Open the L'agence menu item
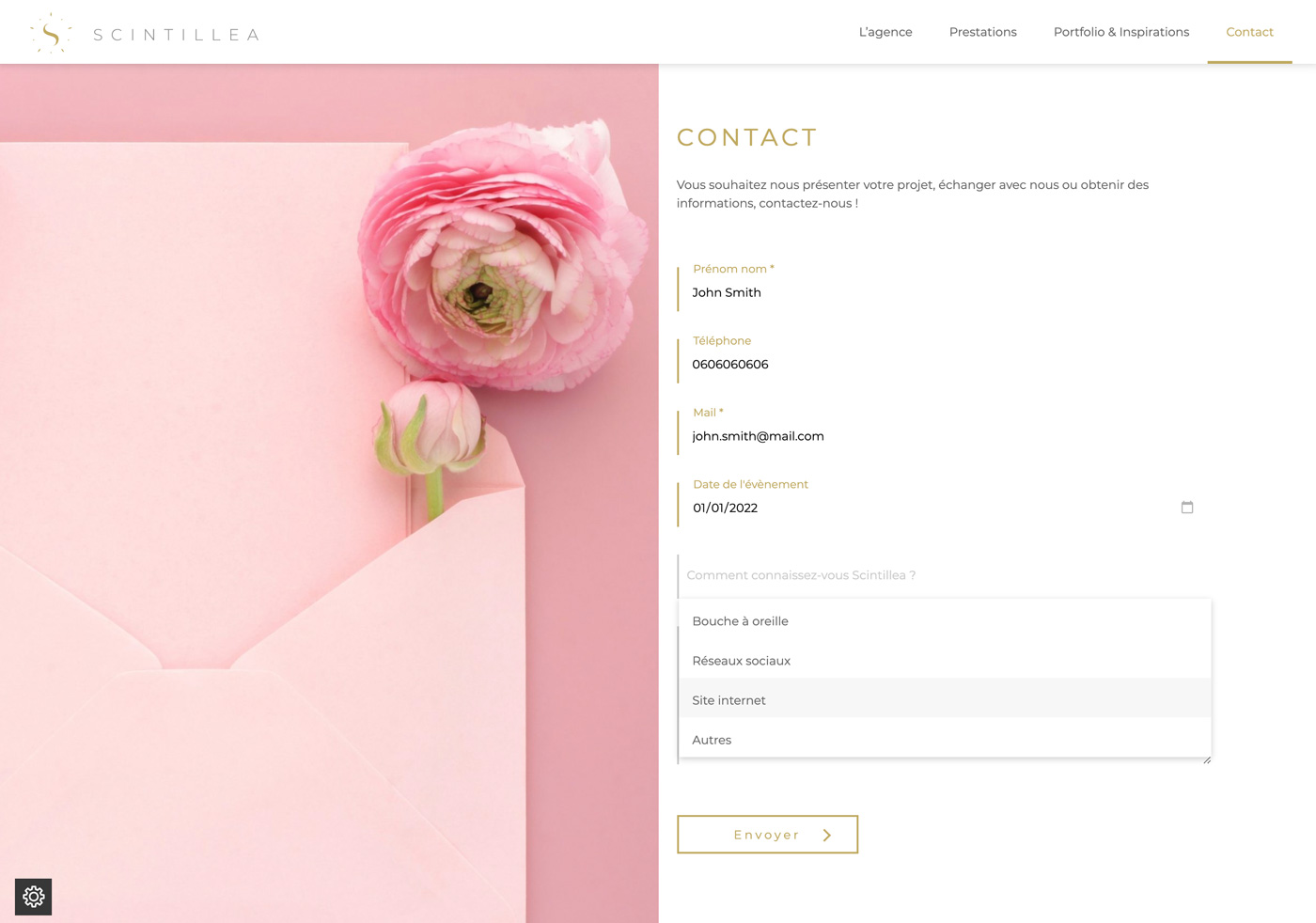The image size is (1316, 923). [x=885, y=32]
